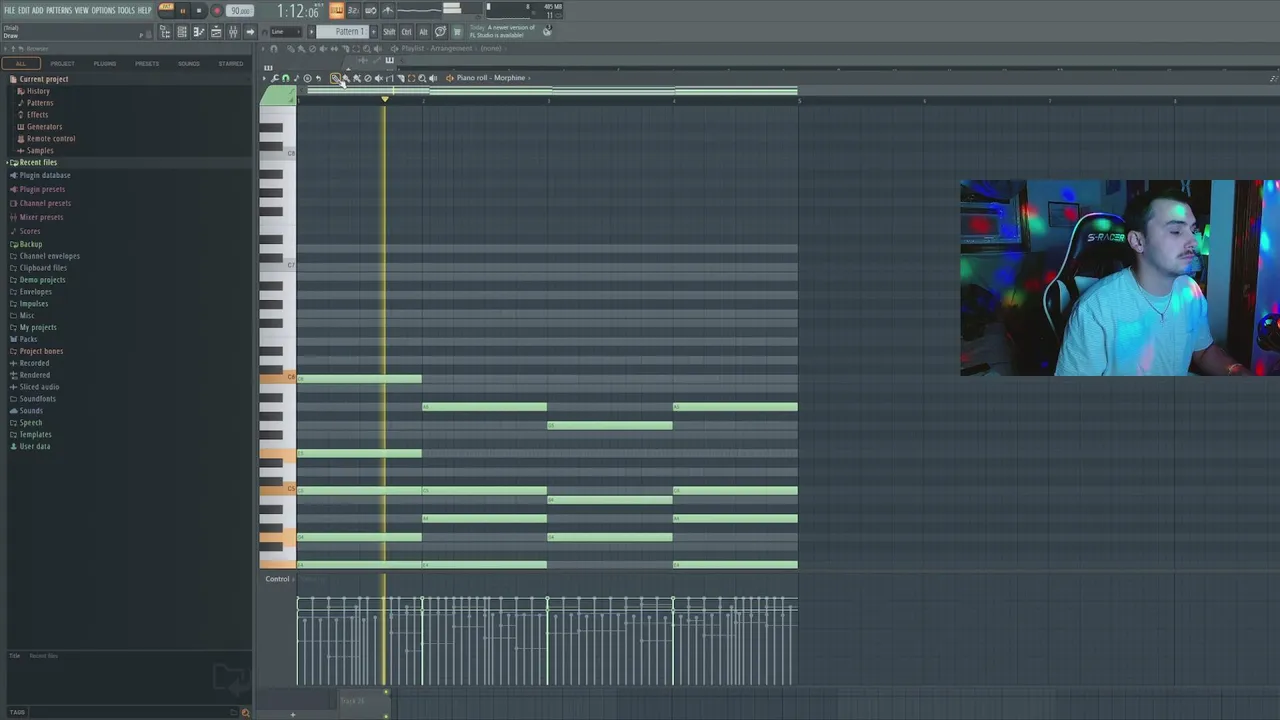The height and width of the screenshot is (720, 1280).
Task: Open the Soundfonts folder
Action: pyautogui.click(x=38, y=399)
